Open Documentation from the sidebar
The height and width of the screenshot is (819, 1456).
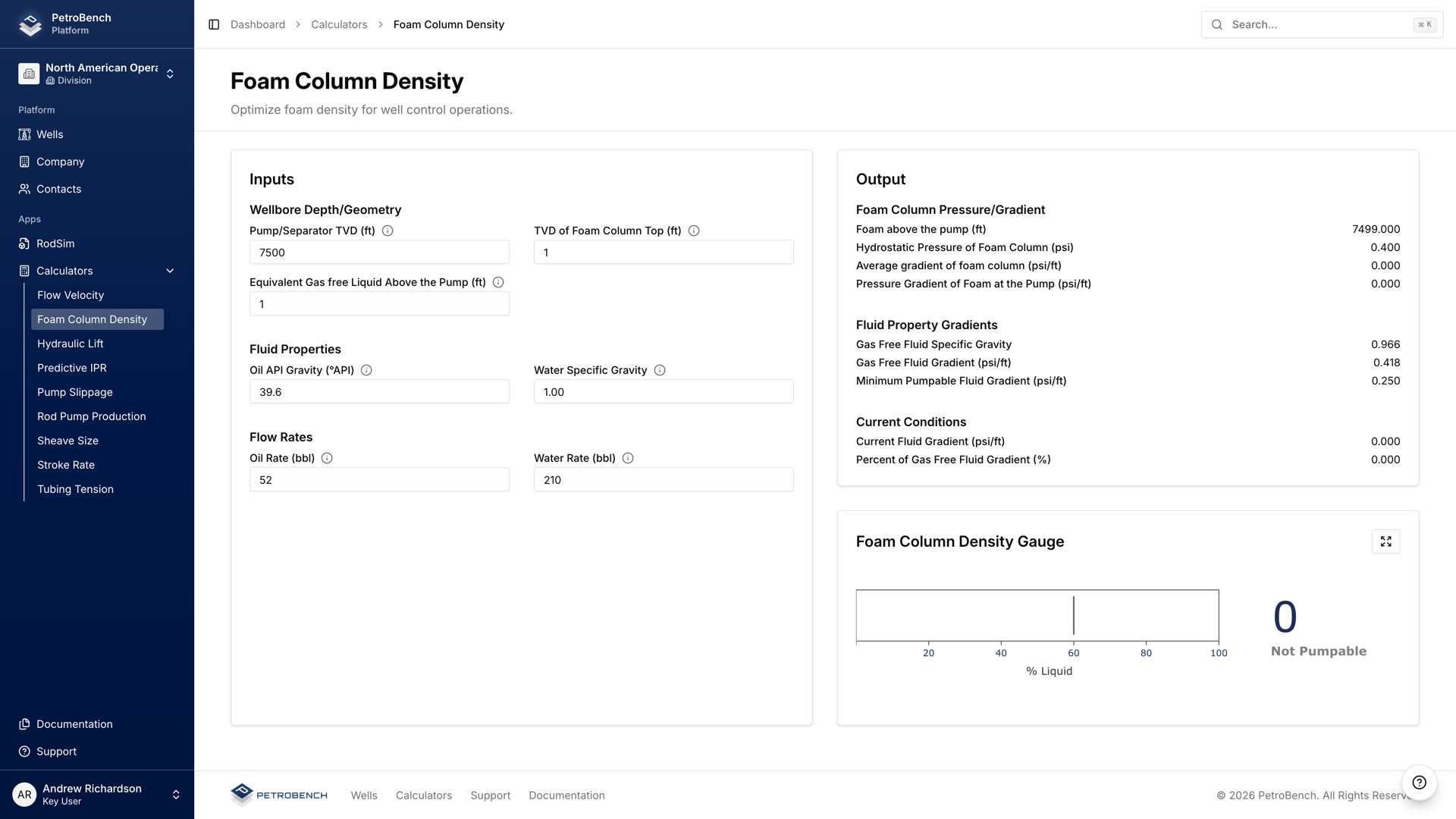tap(74, 724)
